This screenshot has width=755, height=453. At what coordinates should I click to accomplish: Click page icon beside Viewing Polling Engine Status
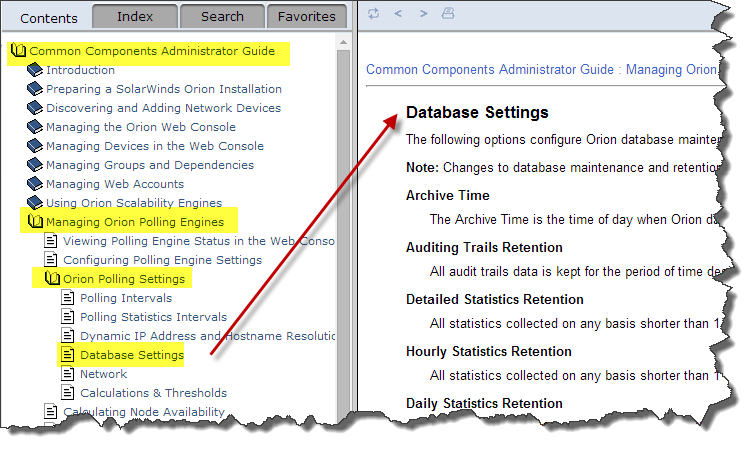click(x=51, y=241)
